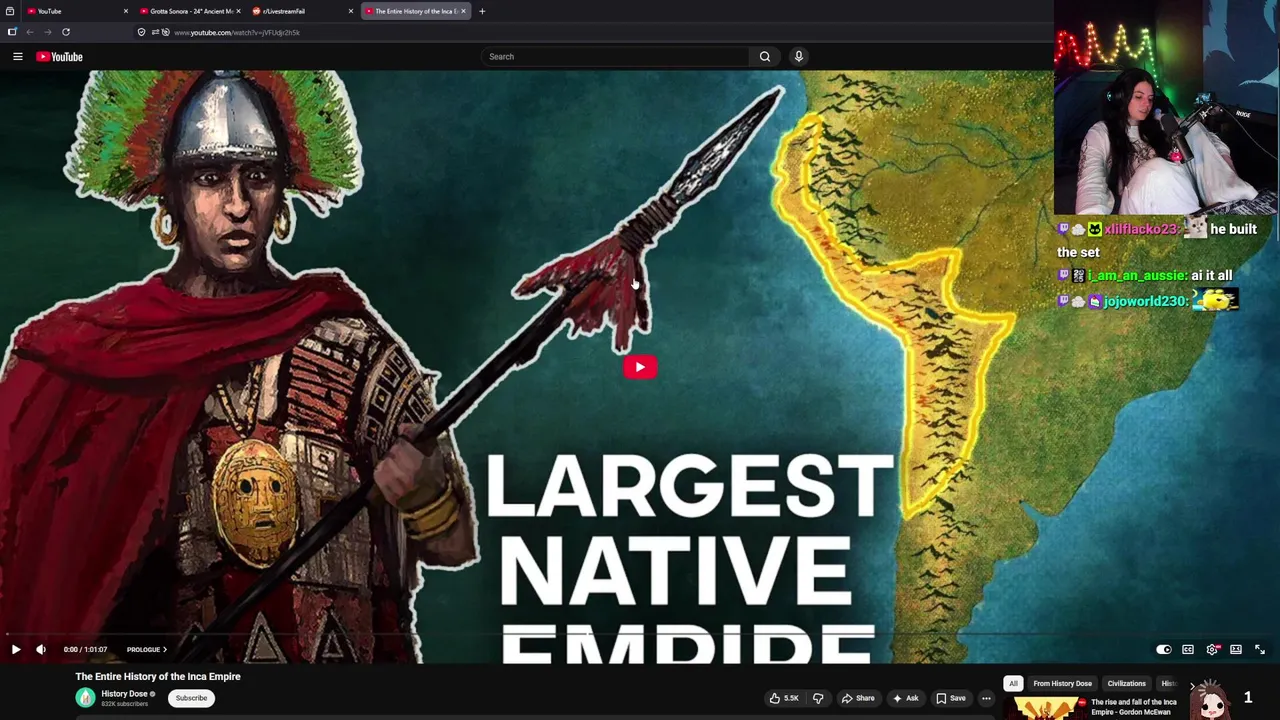Click the address bar URL
Viewport: 1280px width, 720px height.
coord(237,33)
